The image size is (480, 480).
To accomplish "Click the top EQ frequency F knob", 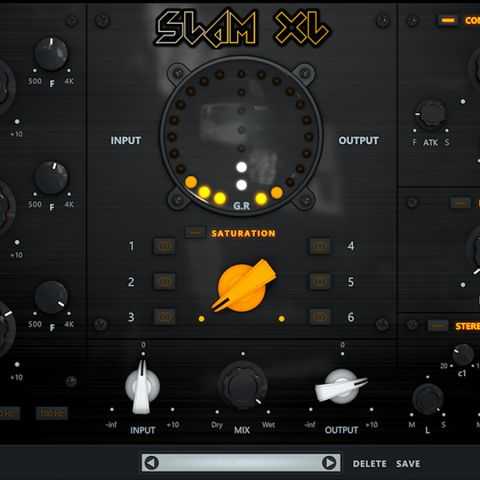I will point(51,54).
